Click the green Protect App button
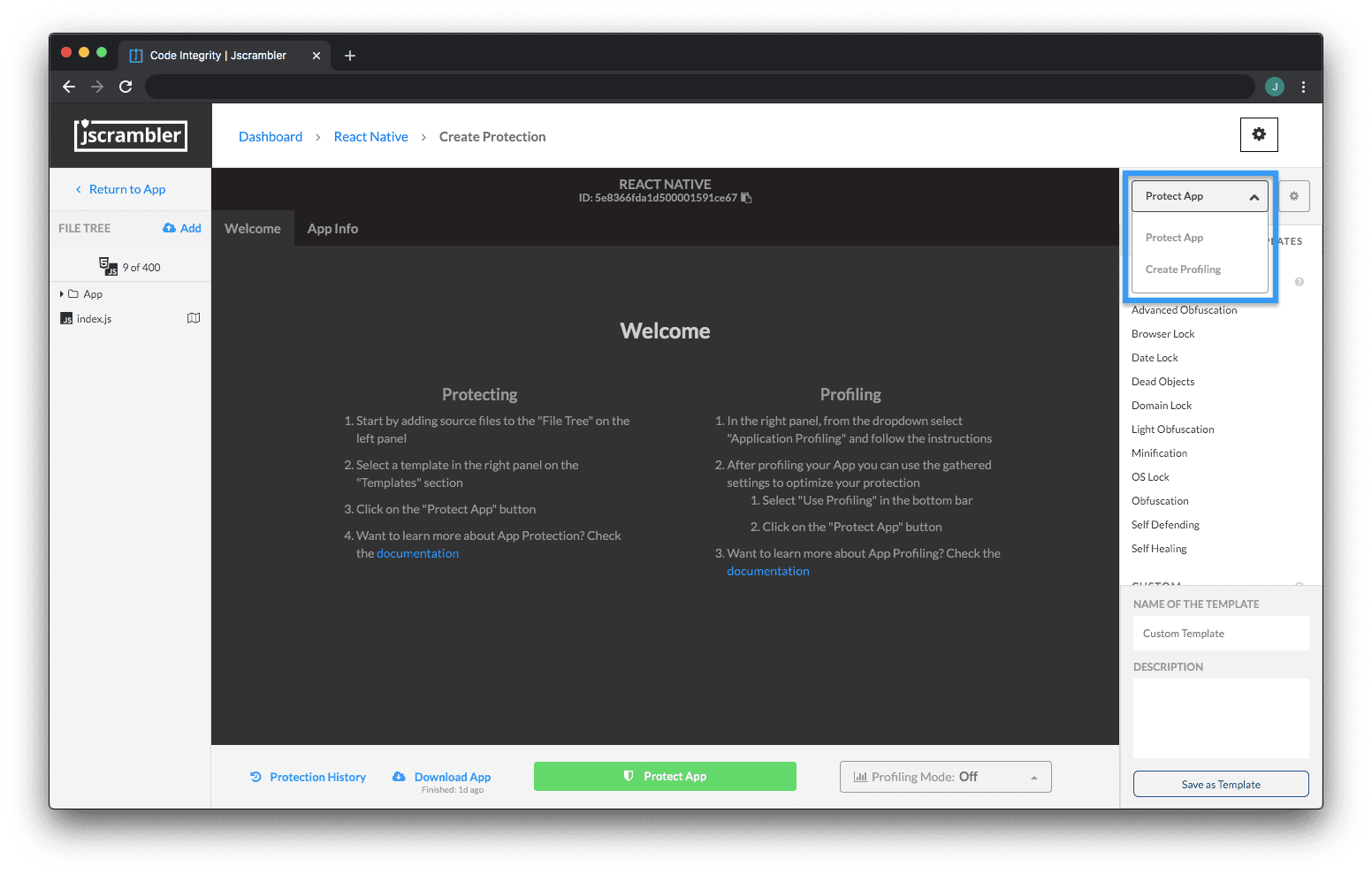 [665, 776]
